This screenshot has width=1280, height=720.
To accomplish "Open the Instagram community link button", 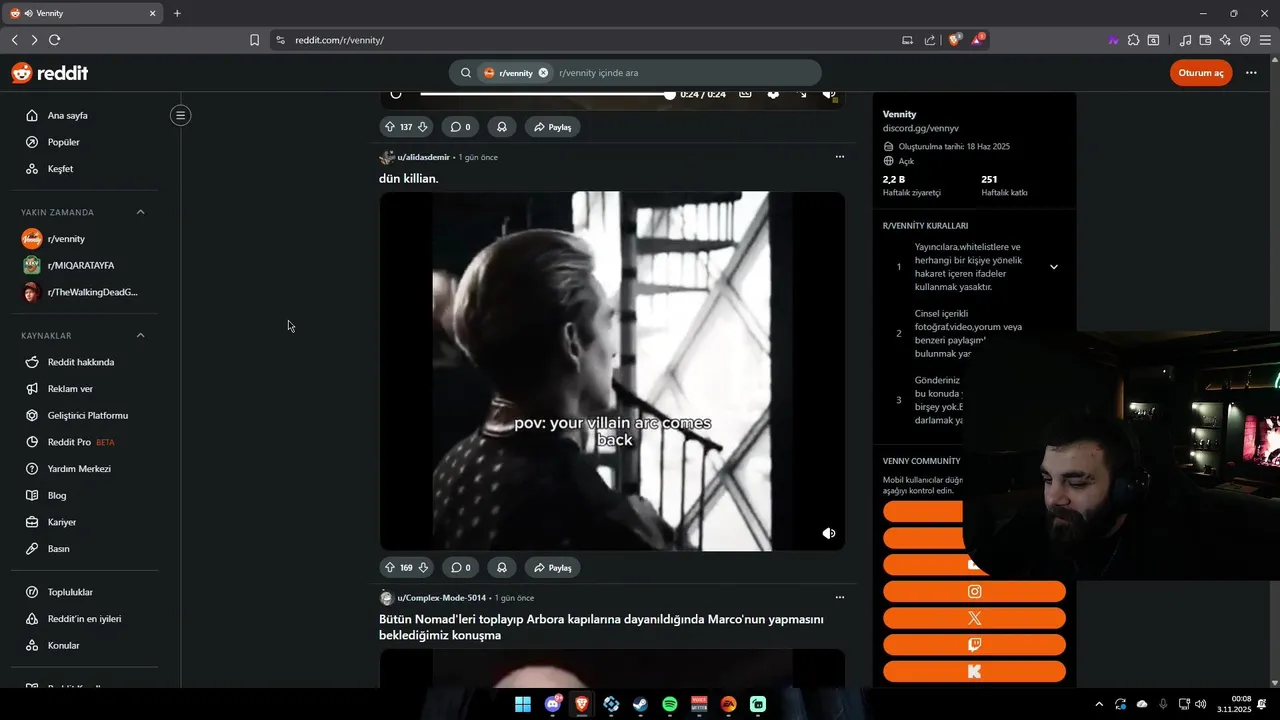I will 974,592.
